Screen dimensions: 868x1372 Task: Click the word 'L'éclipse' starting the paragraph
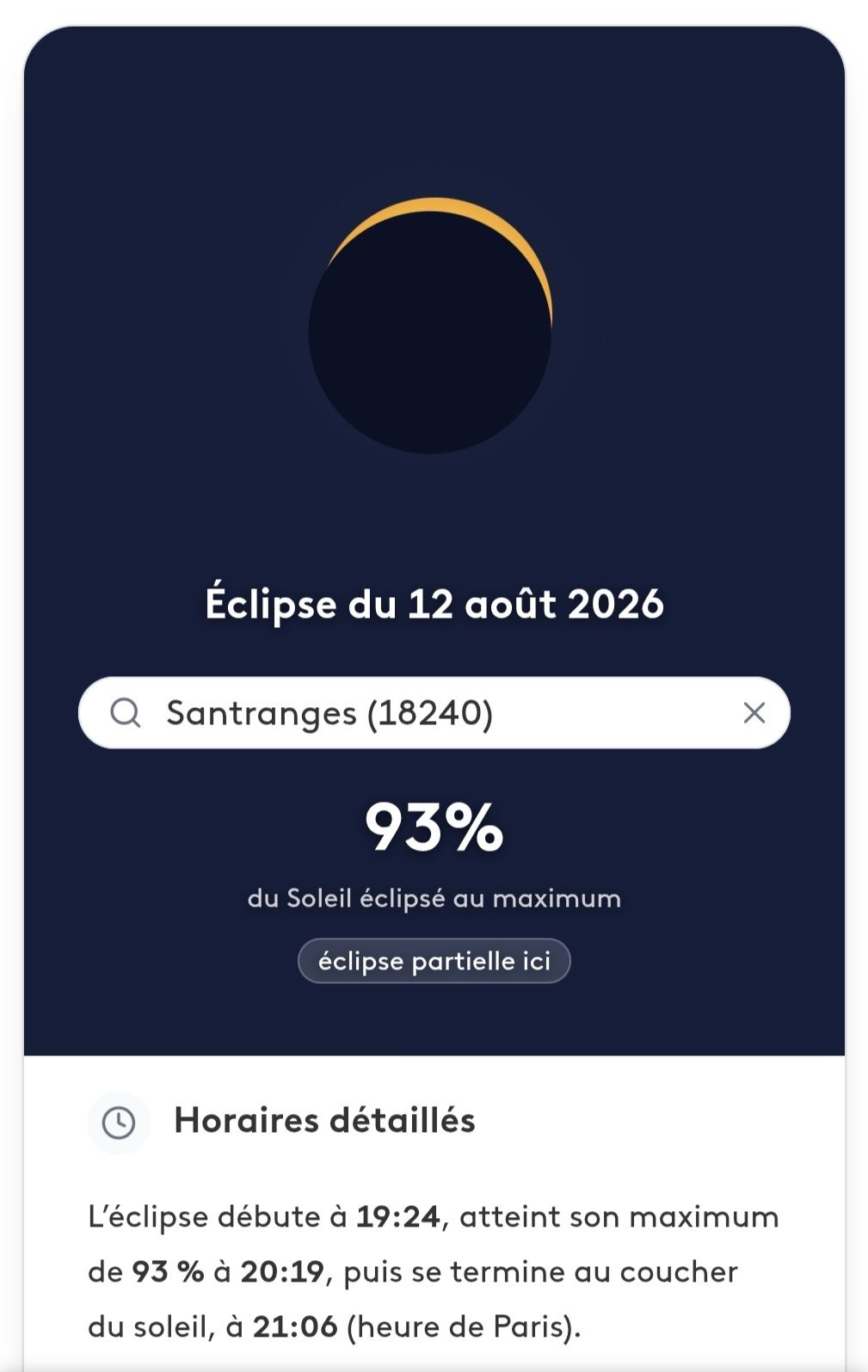tap(148, 1217)
